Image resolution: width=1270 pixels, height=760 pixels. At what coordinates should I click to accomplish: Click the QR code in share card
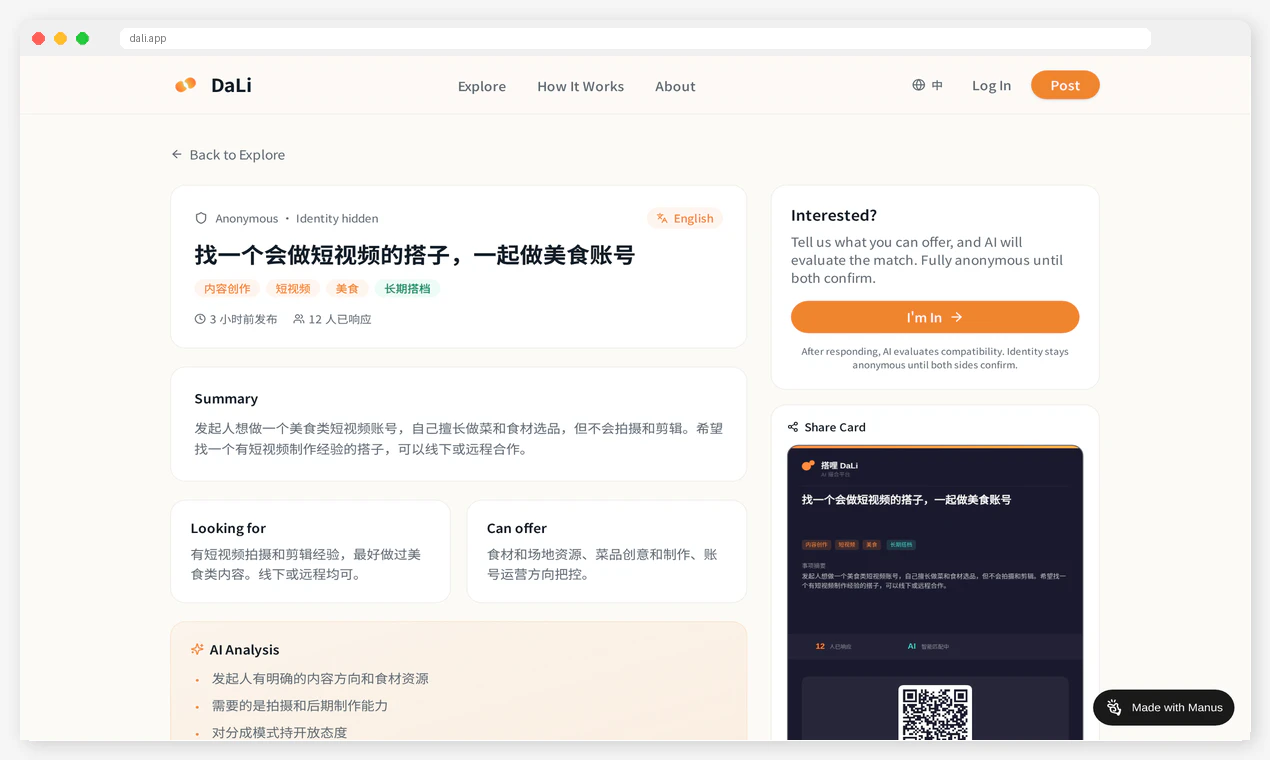click(x=935, y=712)
